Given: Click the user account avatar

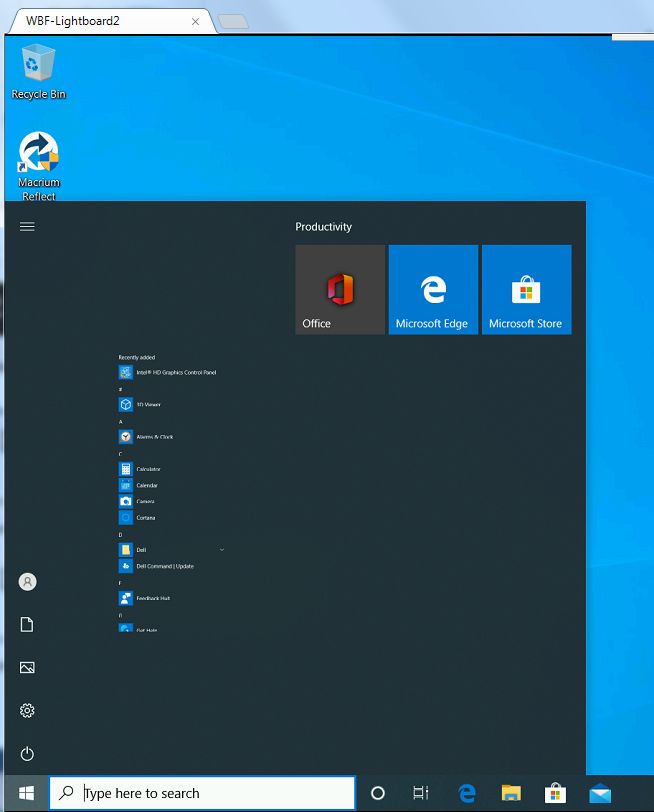Looking at the screenshot, I should (x=27, y=582).
